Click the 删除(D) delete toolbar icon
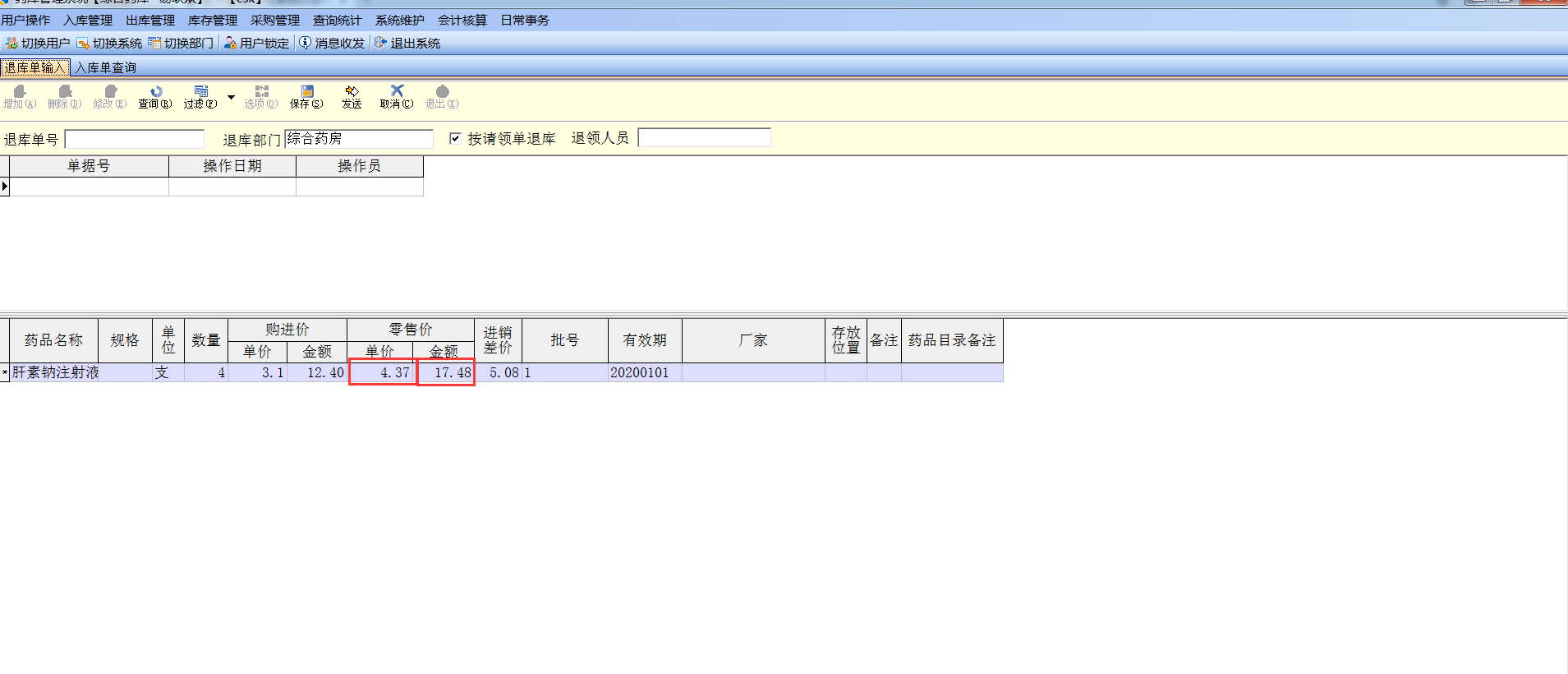This screenshot has width=1568, height=674. [65, 91]
